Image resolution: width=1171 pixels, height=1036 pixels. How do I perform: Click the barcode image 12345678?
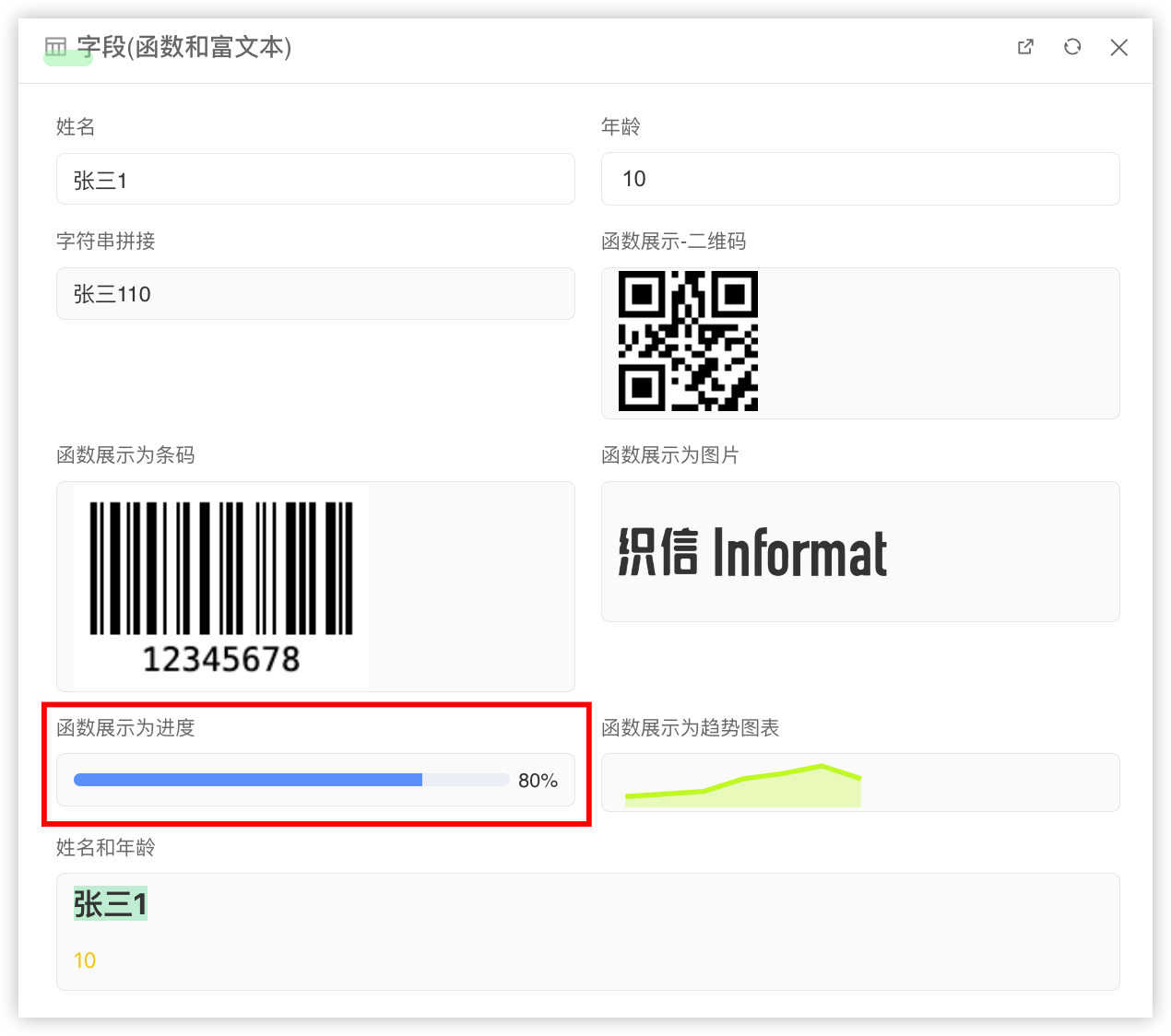(x=221, y=585)
